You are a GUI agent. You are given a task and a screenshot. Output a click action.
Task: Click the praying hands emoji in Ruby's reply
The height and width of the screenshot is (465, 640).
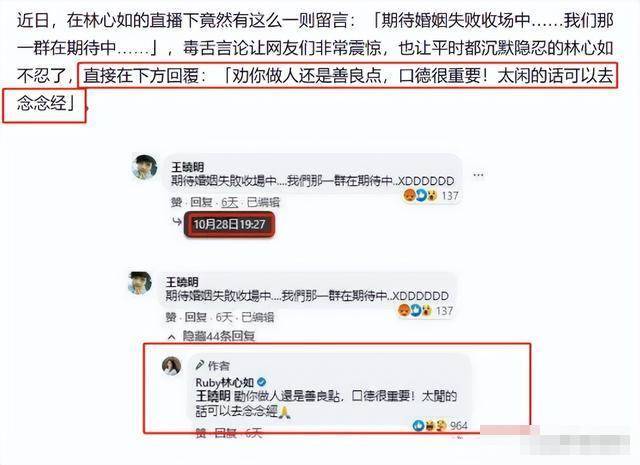(x=284, y=412)
